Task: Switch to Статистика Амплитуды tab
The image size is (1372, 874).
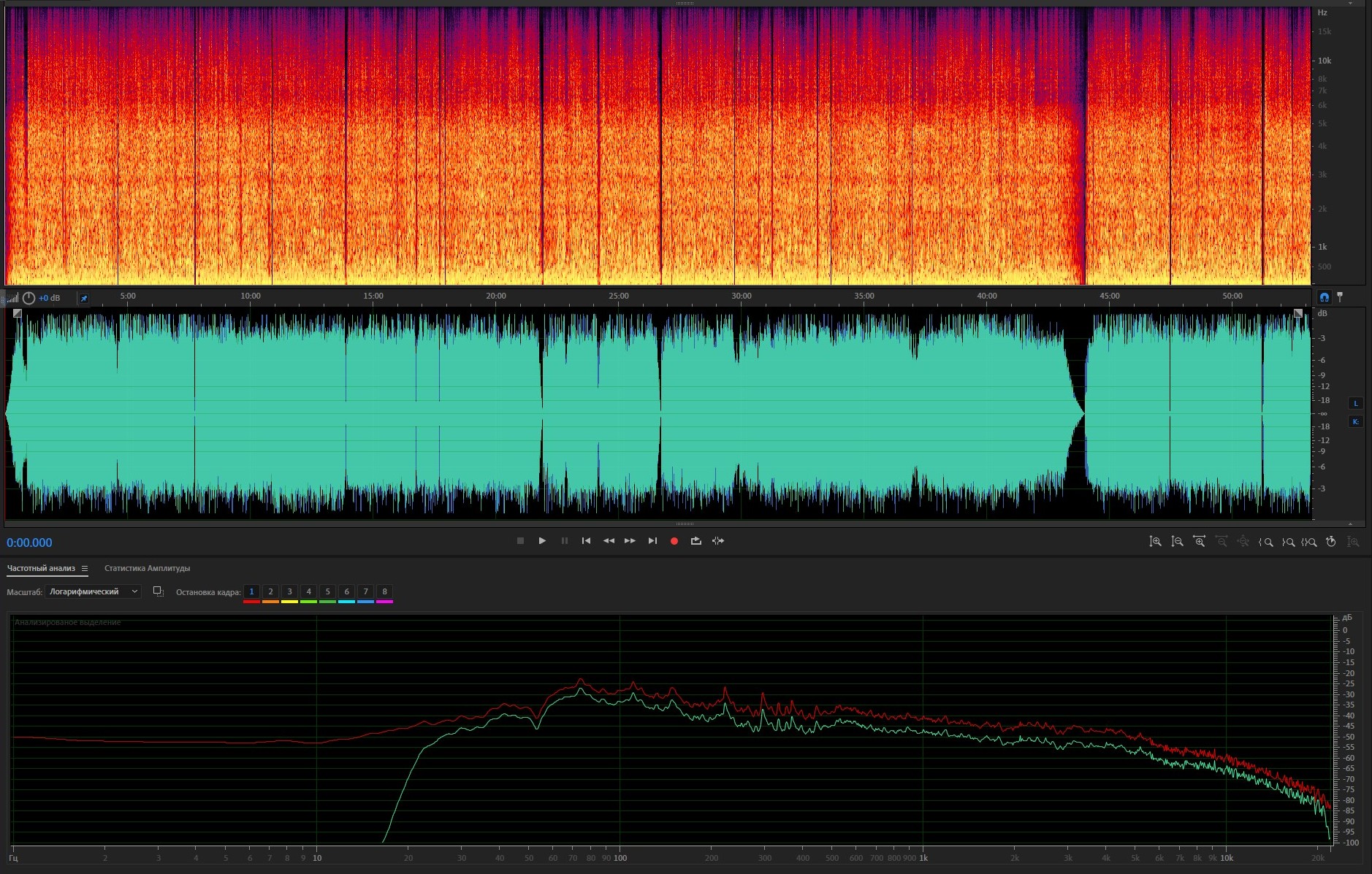Action: pos(147,568)
